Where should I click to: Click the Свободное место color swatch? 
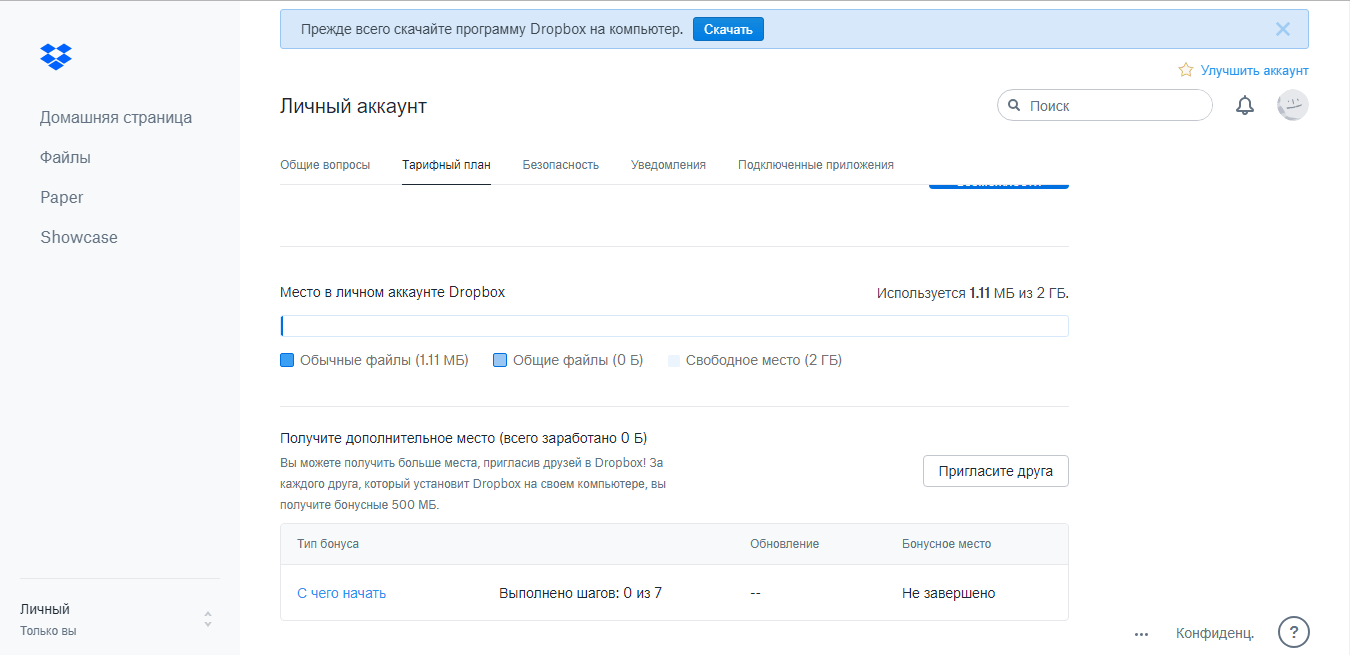click(x=673, y=361)
